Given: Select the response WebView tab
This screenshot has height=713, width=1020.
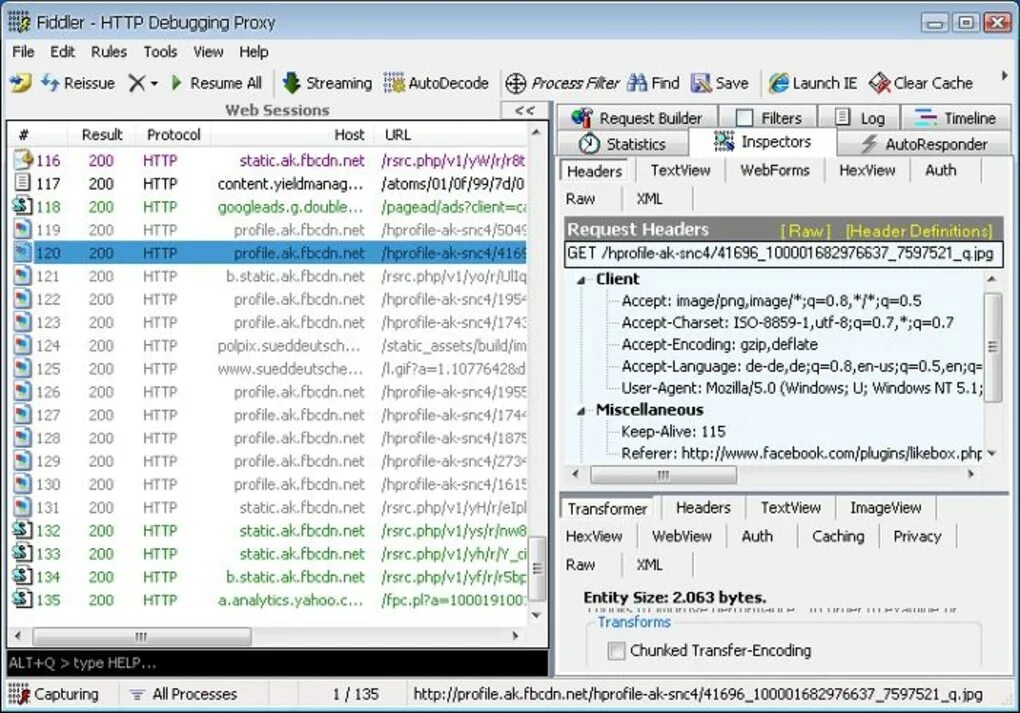Looking at the screenshot, I should click(681, 536).
